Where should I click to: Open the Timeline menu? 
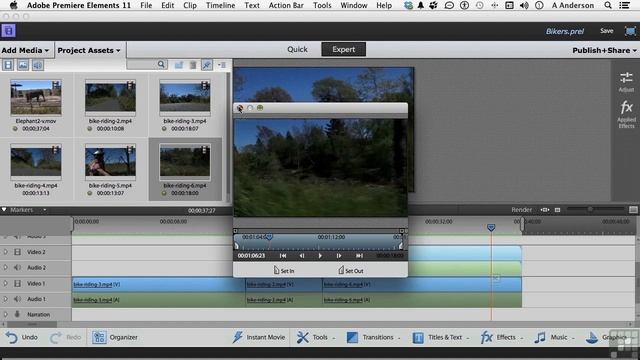(x=220, y=5)
